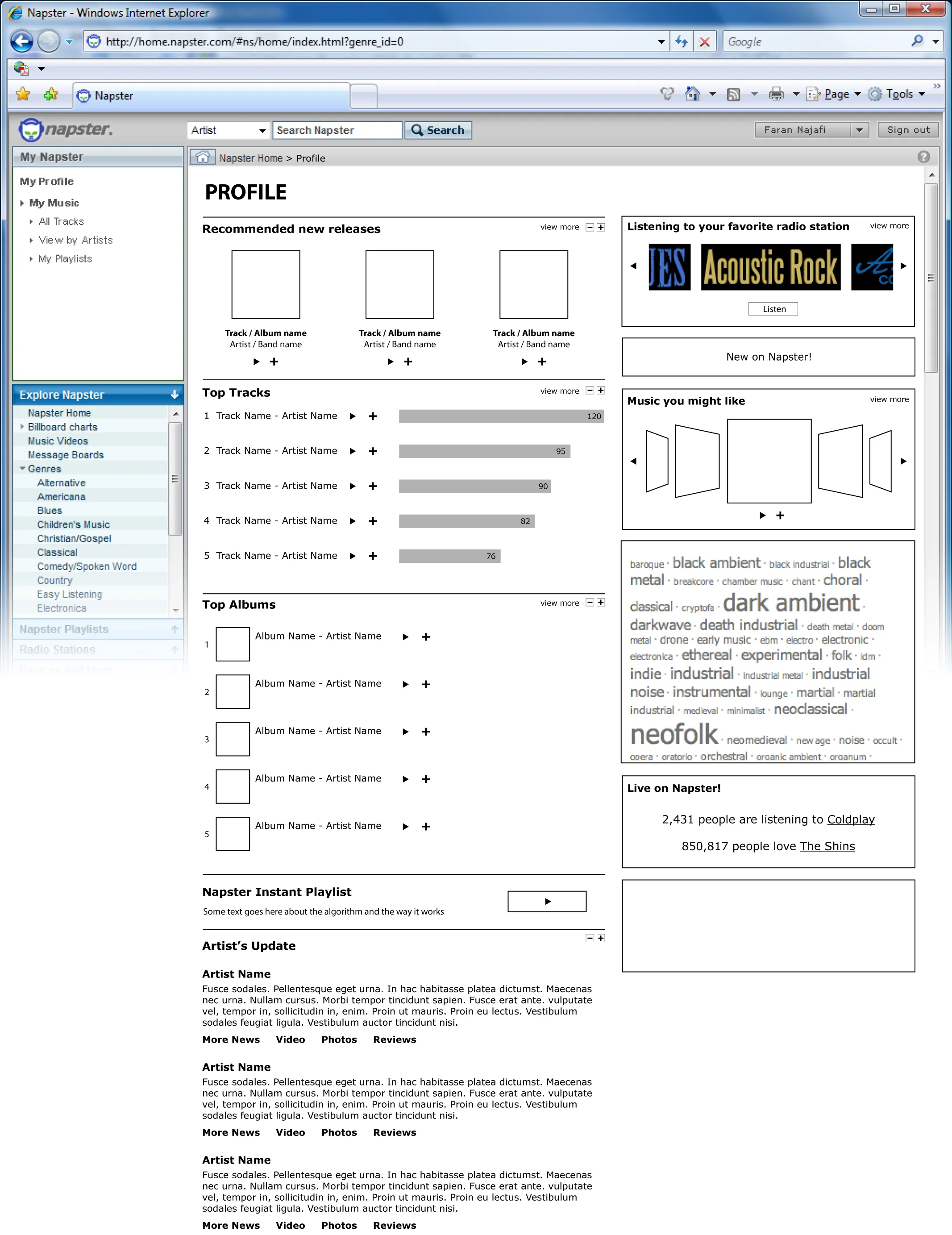The height and width of the screenshot is (1235, 952).
Task: Click the Sign out button
Action: point(908,129)
